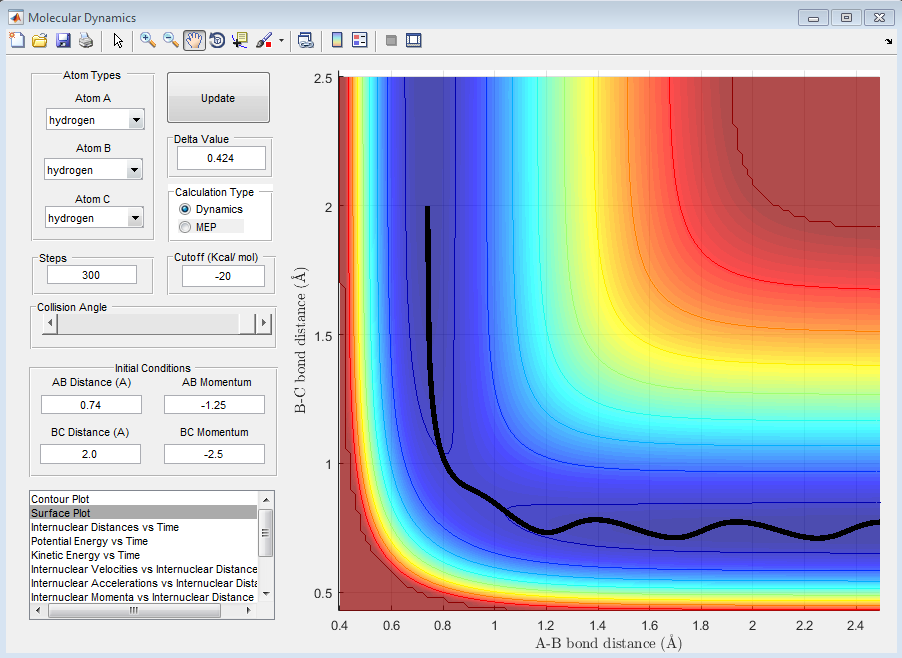Click the Cutoff field showing -20
This screenshot has width=902, height=658.
(x=223, y=276)
